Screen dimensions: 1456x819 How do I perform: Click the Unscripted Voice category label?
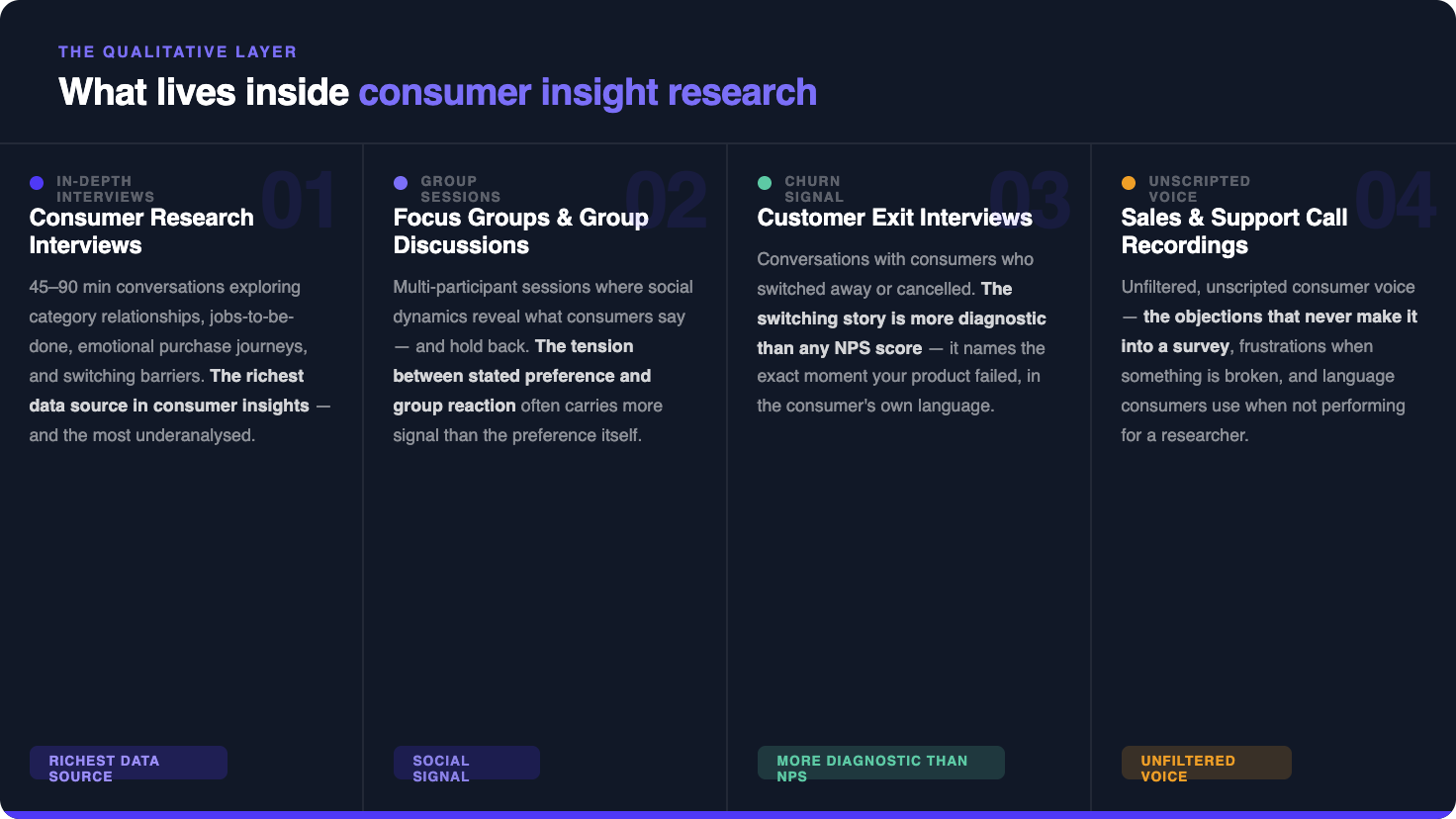pyautogui.click(x=1199, y=189)
